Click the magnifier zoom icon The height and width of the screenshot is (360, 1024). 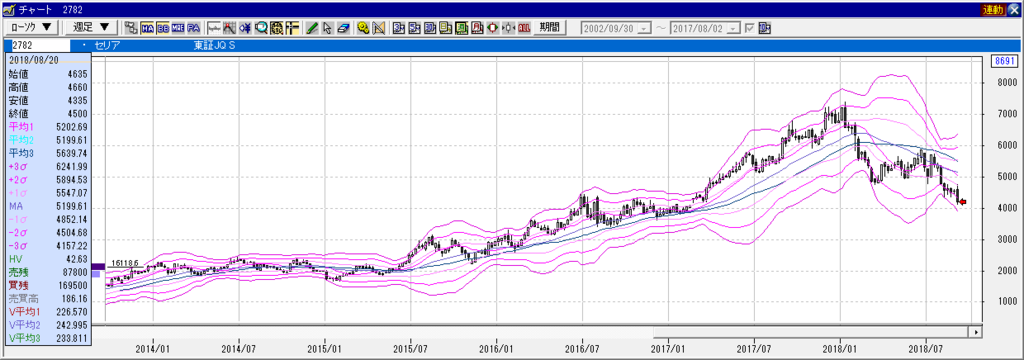tap(261, 28)
